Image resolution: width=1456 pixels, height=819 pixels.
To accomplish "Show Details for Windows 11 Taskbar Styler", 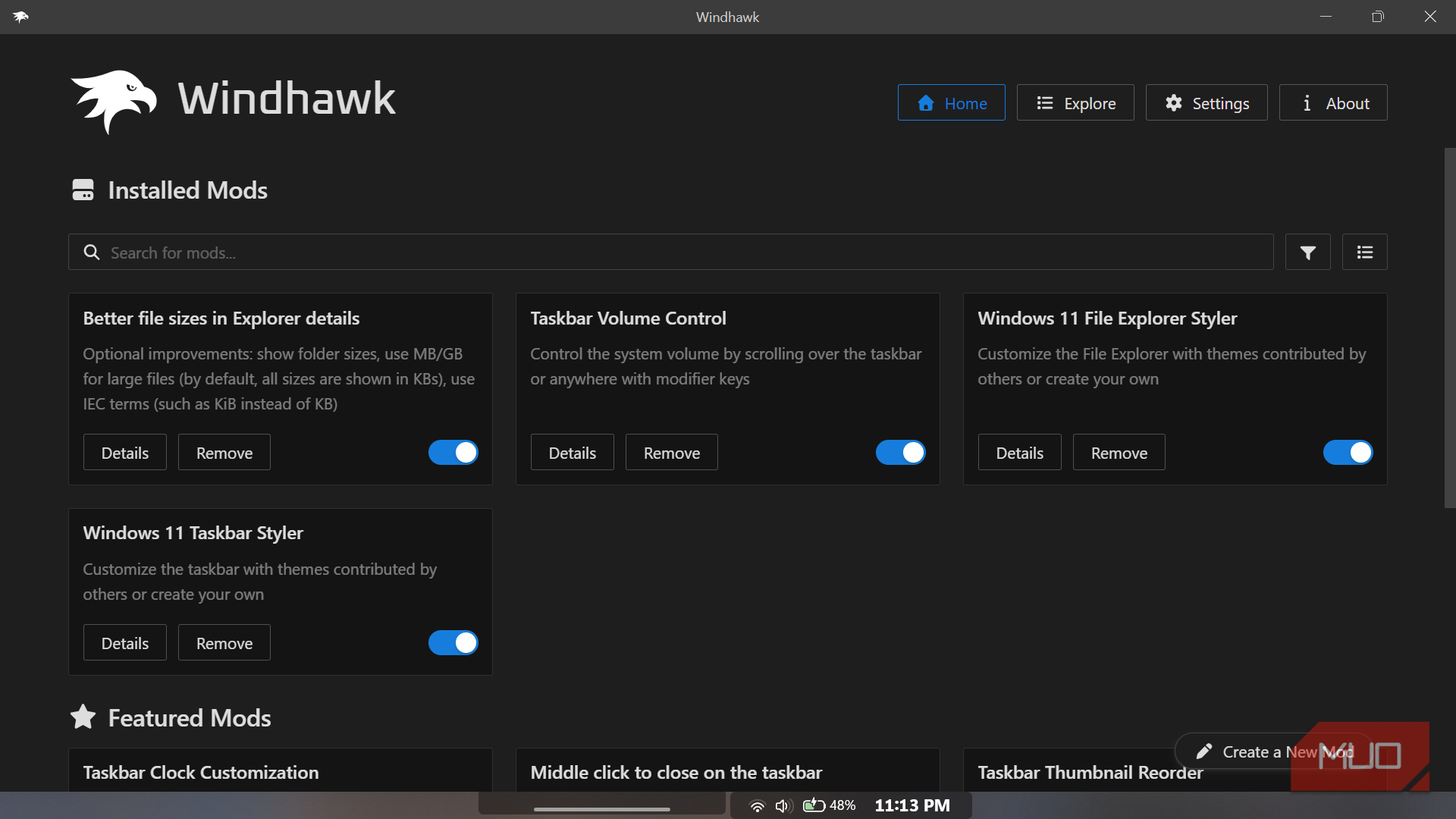I will click(125, 643).
